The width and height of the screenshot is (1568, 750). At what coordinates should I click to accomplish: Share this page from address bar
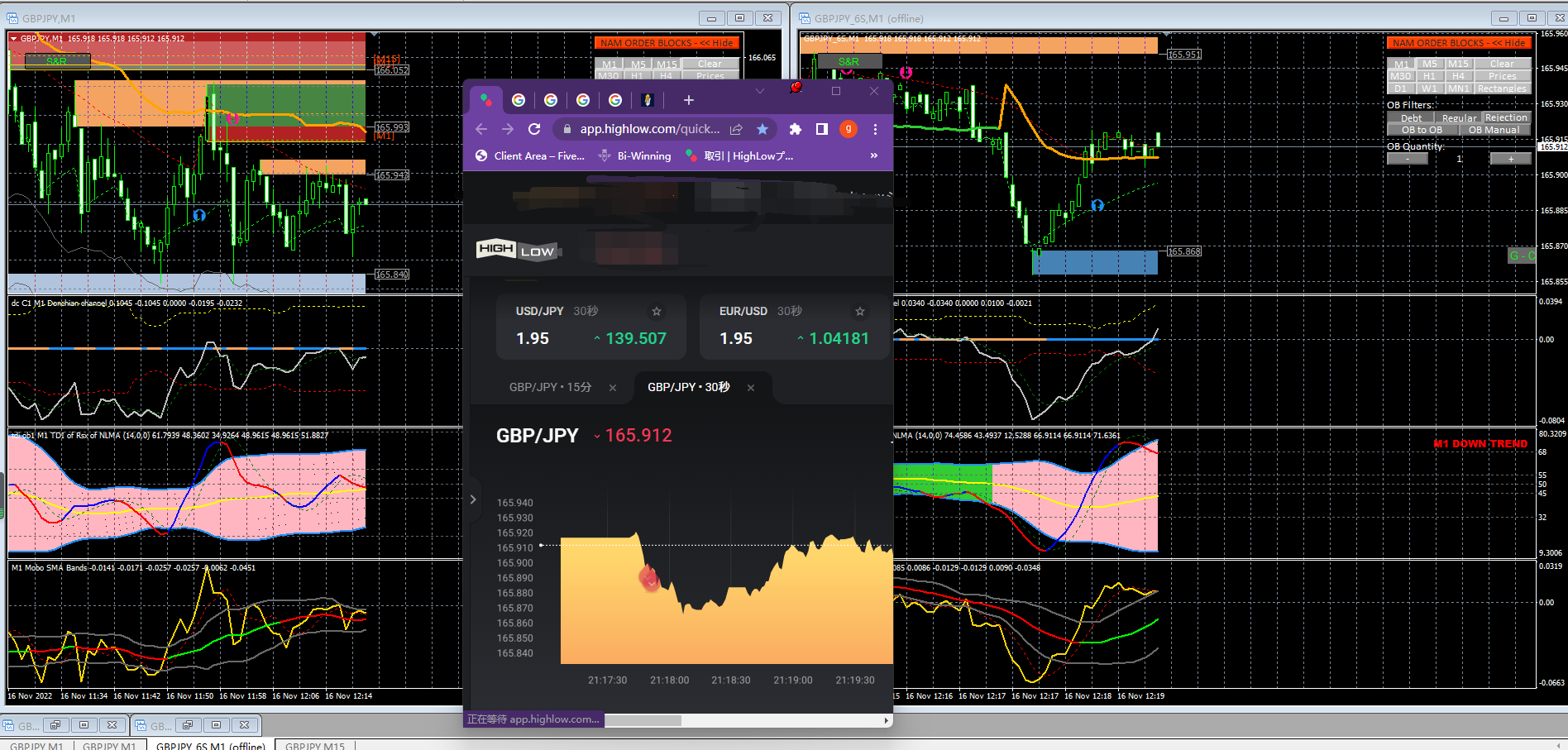click(x=736, y=129)
